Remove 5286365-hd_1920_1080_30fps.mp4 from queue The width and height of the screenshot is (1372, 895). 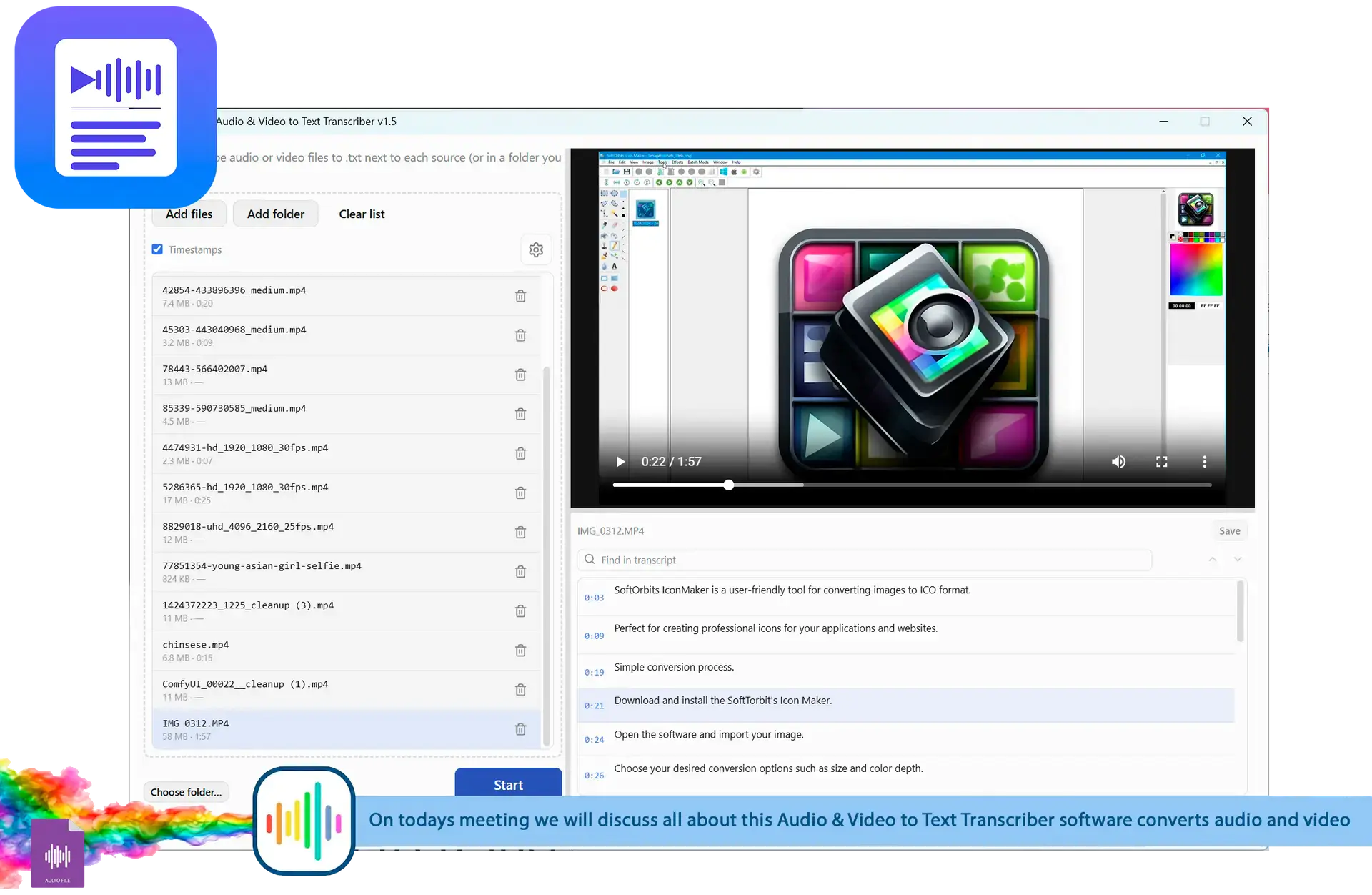tap(521, 493)
